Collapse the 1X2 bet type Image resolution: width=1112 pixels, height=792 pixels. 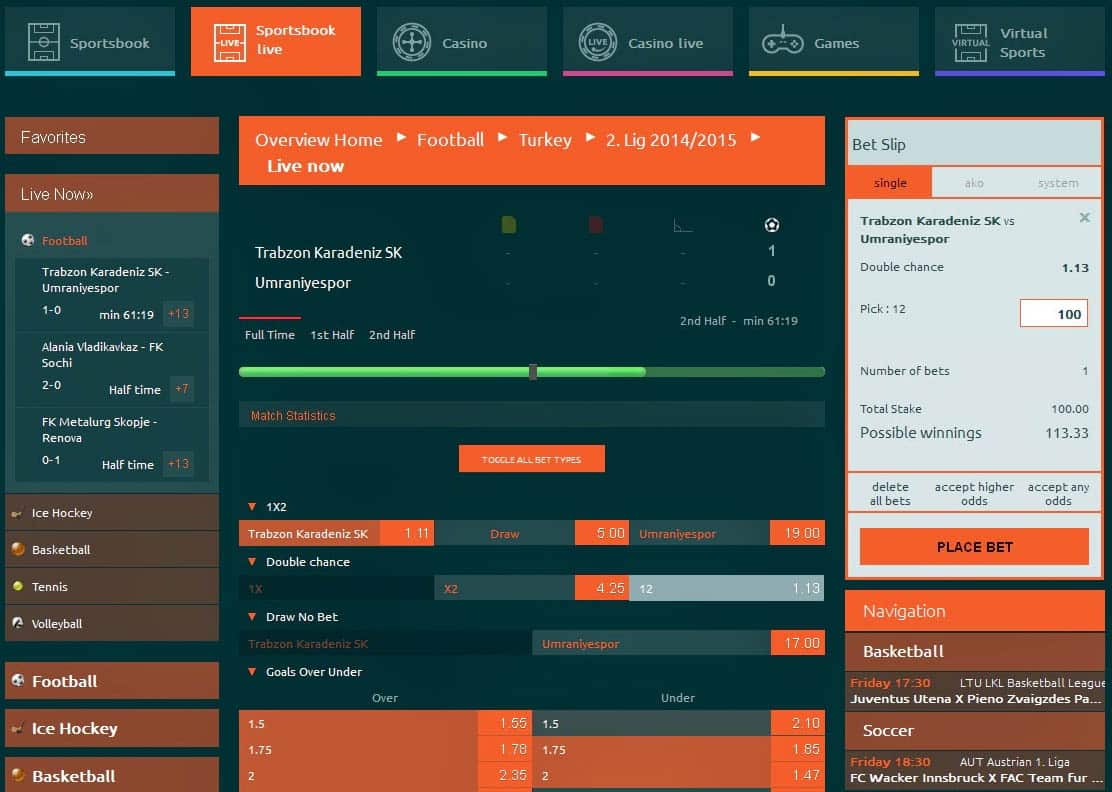point(252,506)
